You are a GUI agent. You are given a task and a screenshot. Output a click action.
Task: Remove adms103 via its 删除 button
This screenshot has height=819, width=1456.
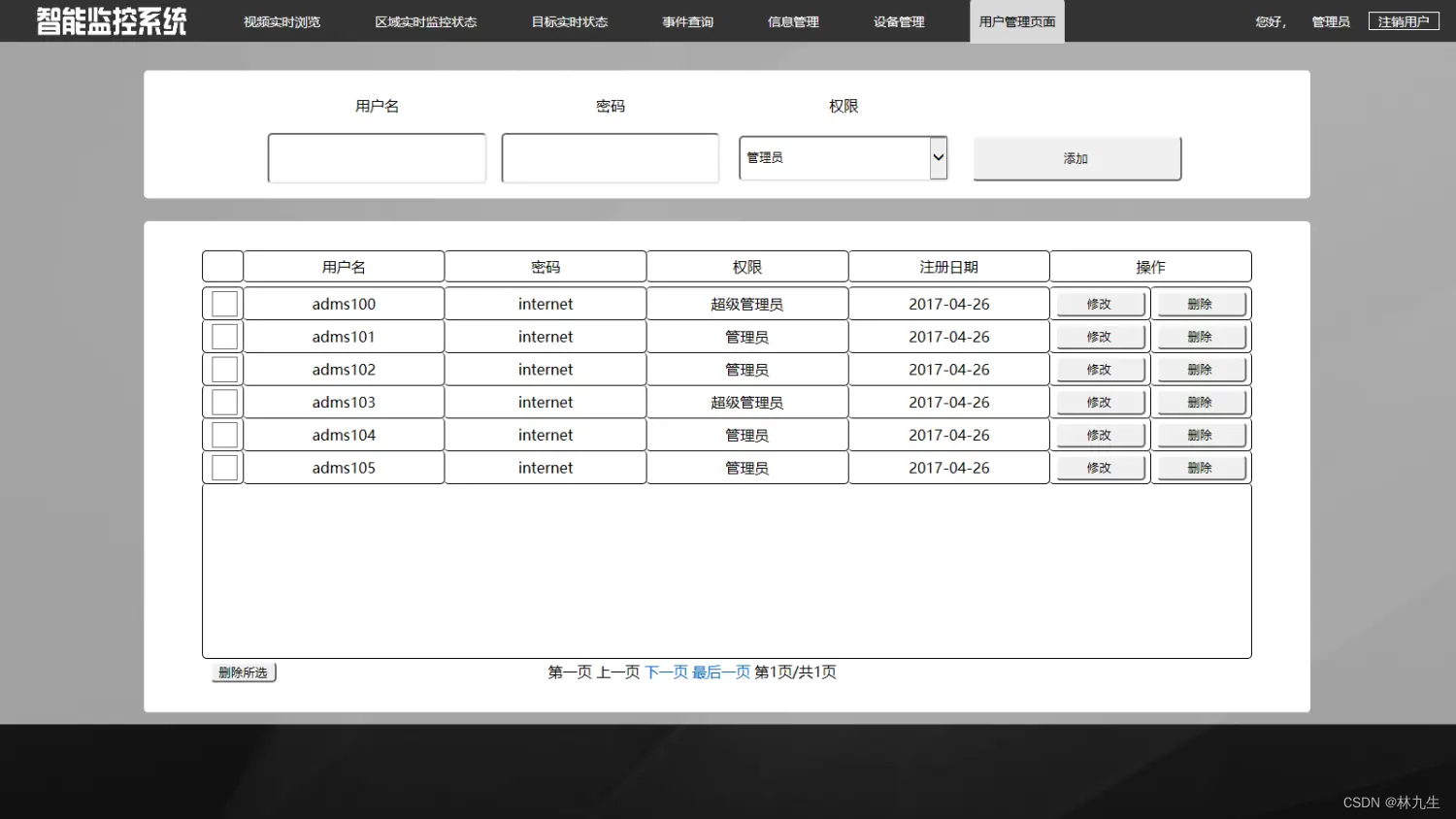coord(1201,402)
